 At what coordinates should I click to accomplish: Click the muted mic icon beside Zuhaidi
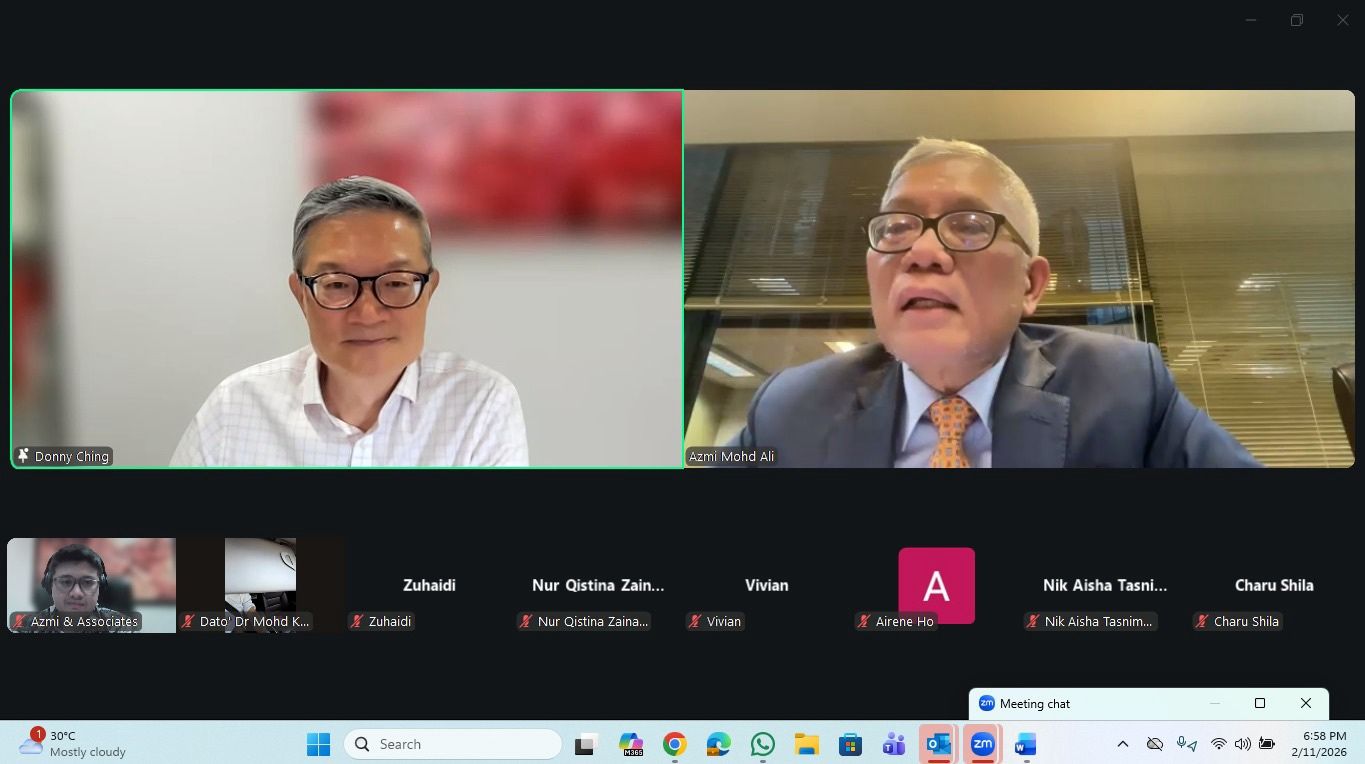[x=357, y=621]
